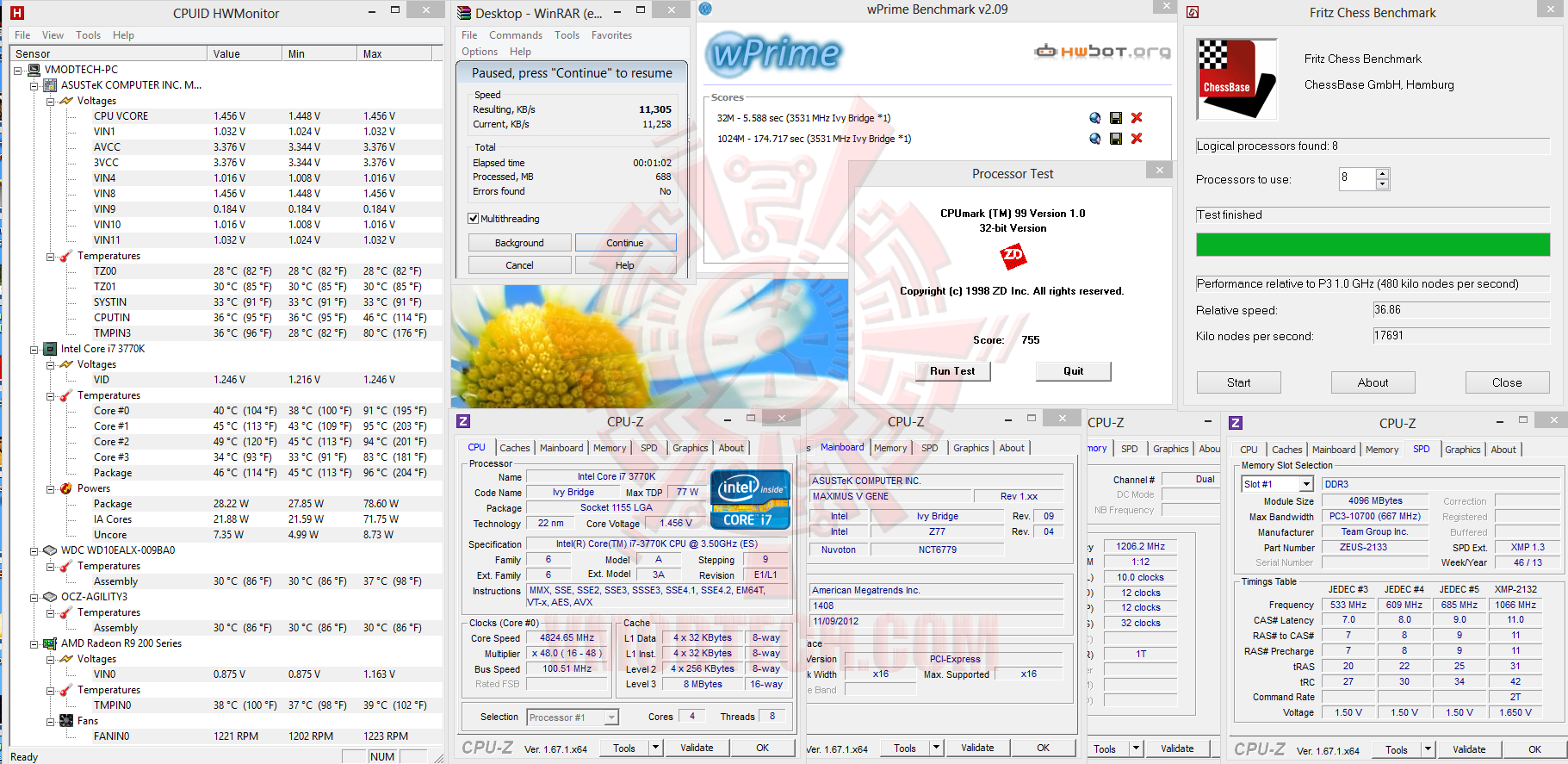Click the wPrime logo banner
This screenshot has width=1568, height=764.
click(774, 53)
